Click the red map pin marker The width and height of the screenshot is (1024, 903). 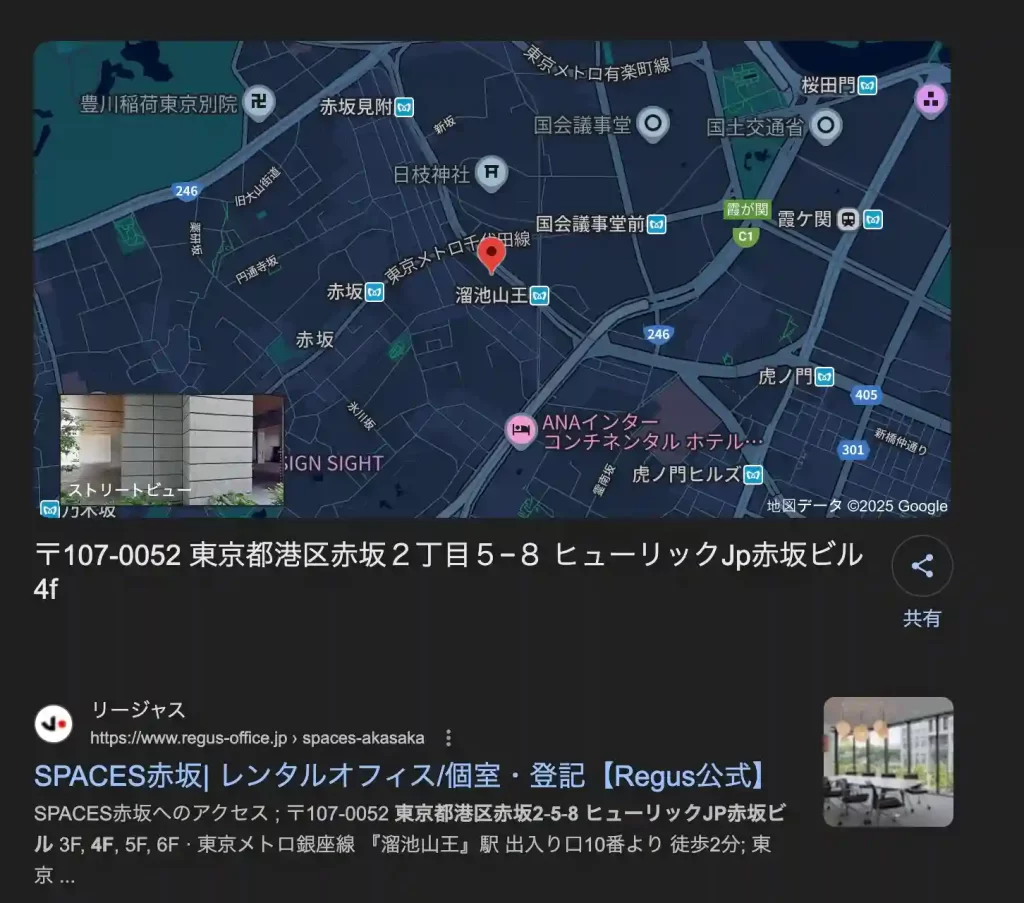coord(491,253)
